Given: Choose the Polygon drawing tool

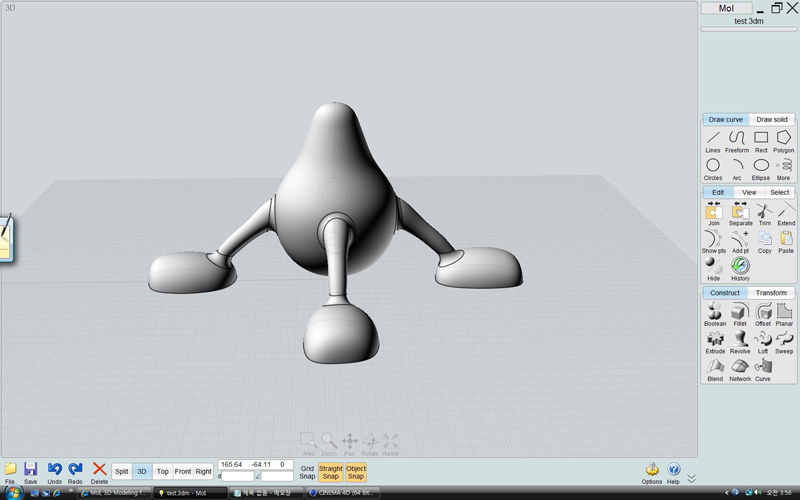Looking at the screenshot, I should click(x=783, y=141).
